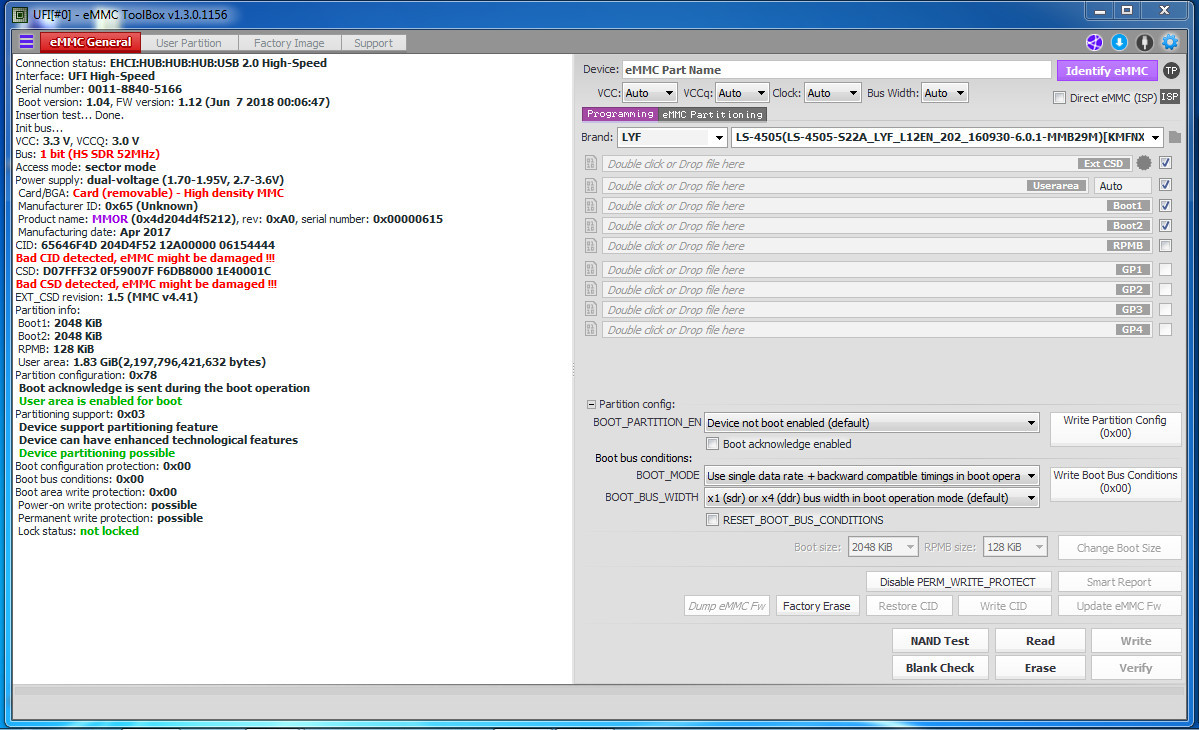Click the Erase button
1199x730 pixels.
click(x=1040, y=667)
